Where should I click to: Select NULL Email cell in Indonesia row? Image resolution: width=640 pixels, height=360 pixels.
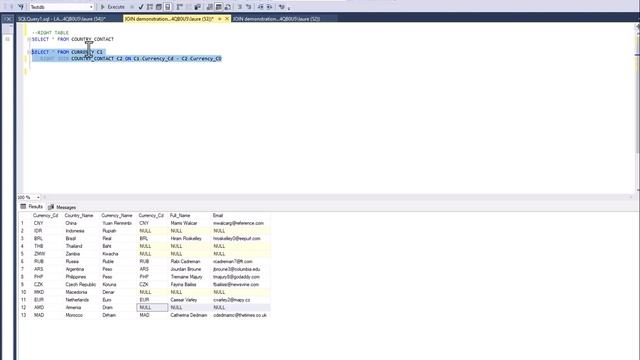point(241,231)
